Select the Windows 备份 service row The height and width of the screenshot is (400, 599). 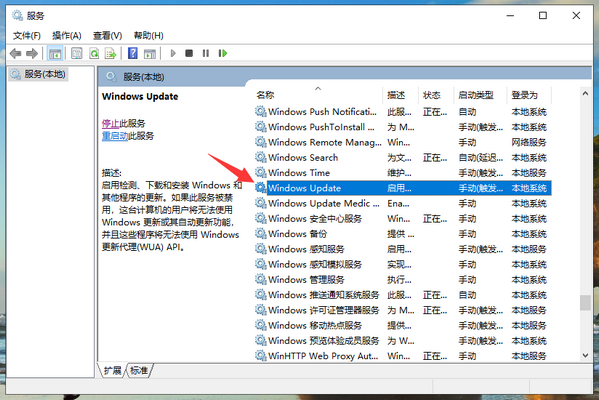(x=403, y=234)
